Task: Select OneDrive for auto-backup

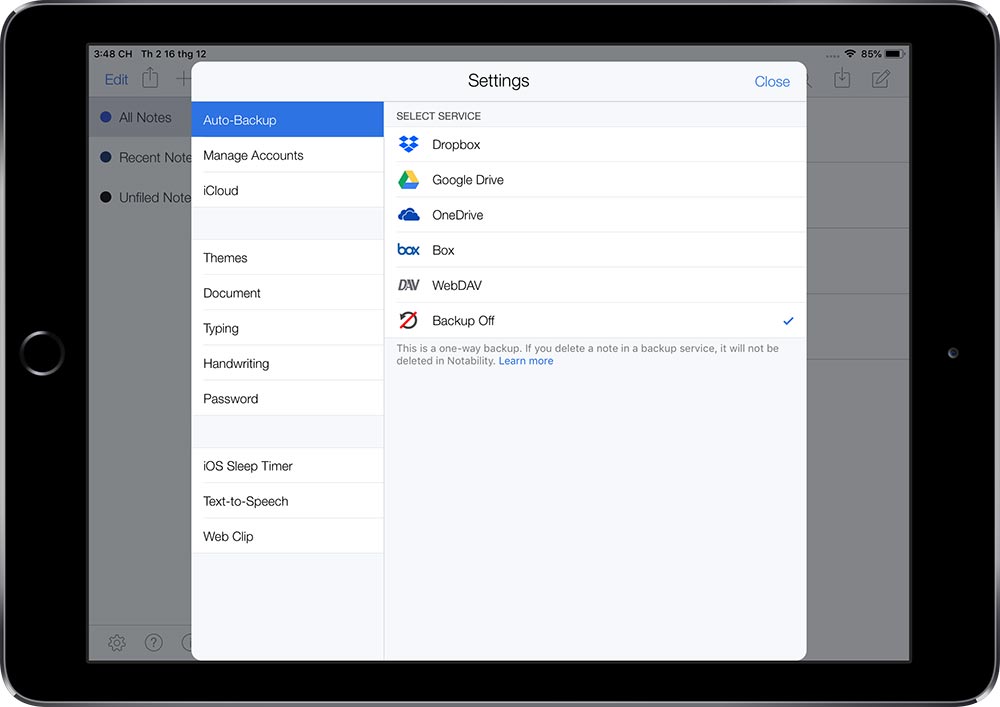Action: [595, 215]
